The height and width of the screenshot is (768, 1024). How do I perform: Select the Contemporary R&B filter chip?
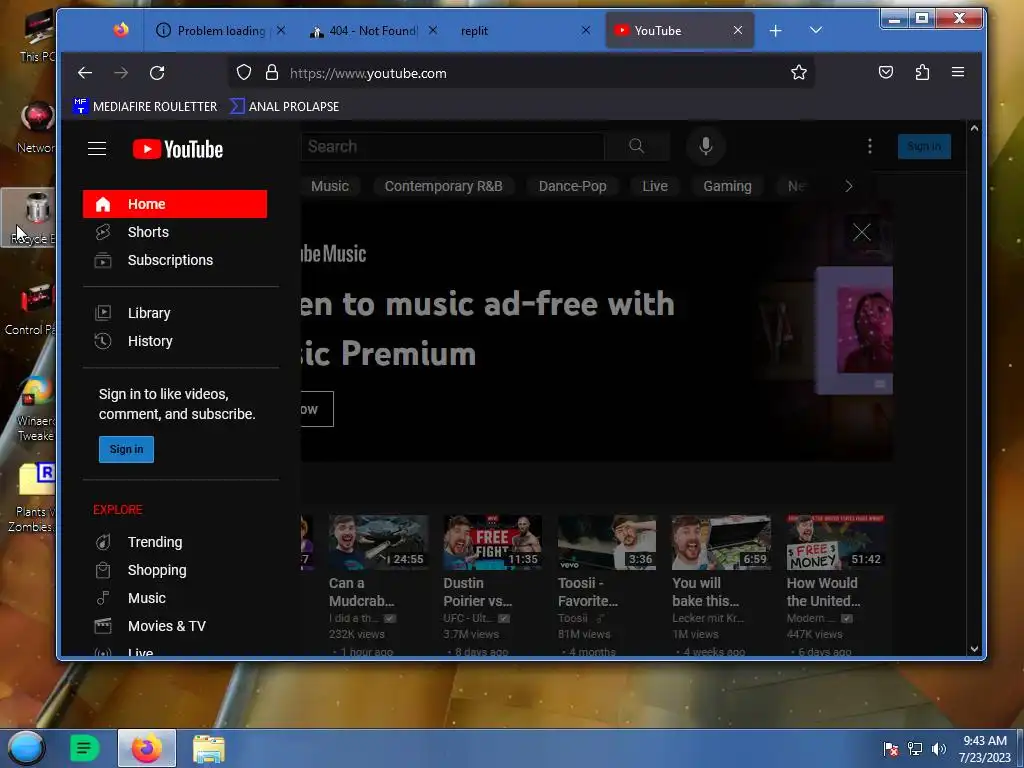(443, 186)
